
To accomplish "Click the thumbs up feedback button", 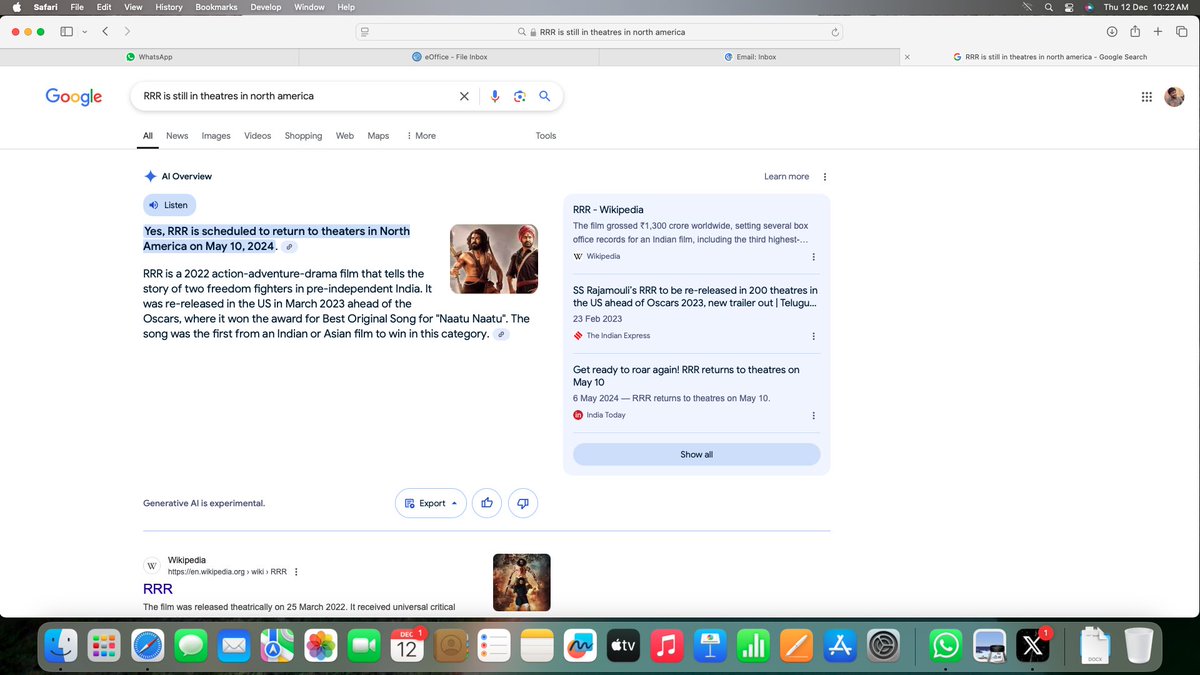I will click(487, 503).
